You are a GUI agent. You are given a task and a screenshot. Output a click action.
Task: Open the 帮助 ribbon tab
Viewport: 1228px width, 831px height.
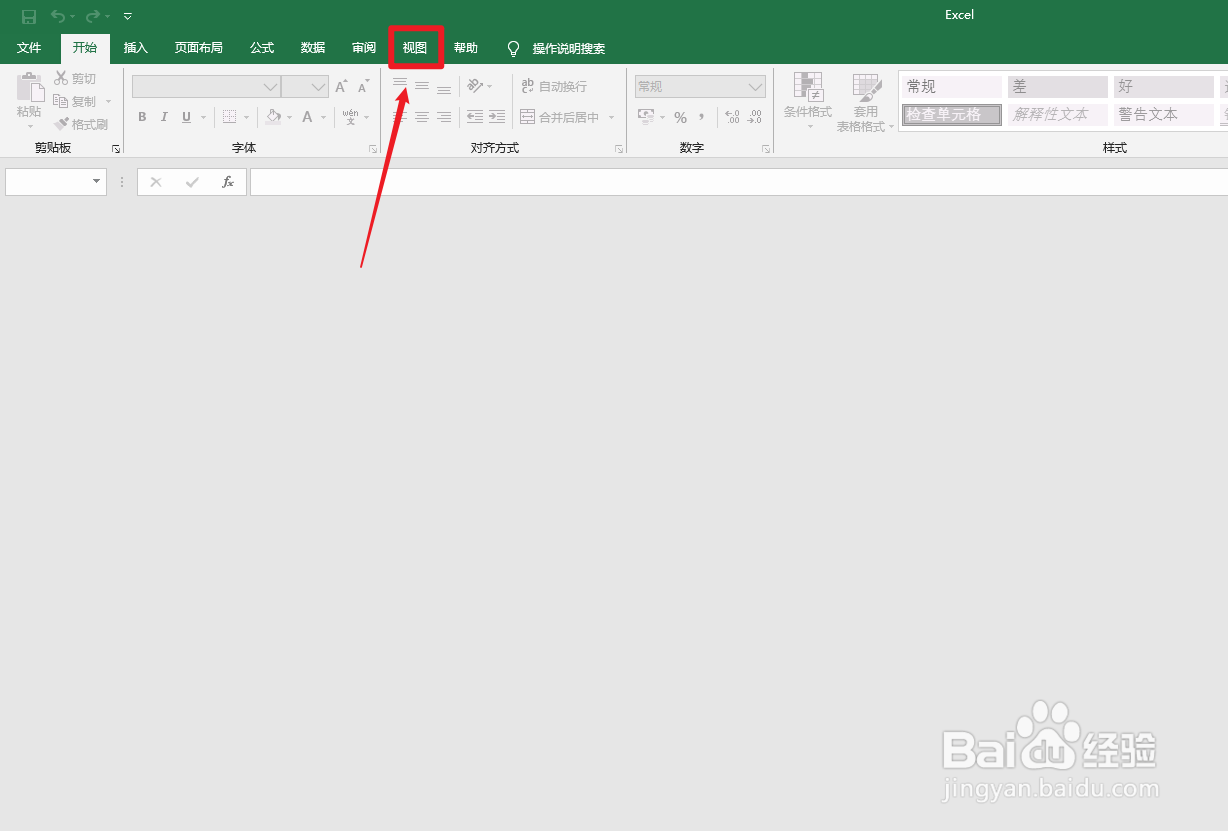[466, 48]
